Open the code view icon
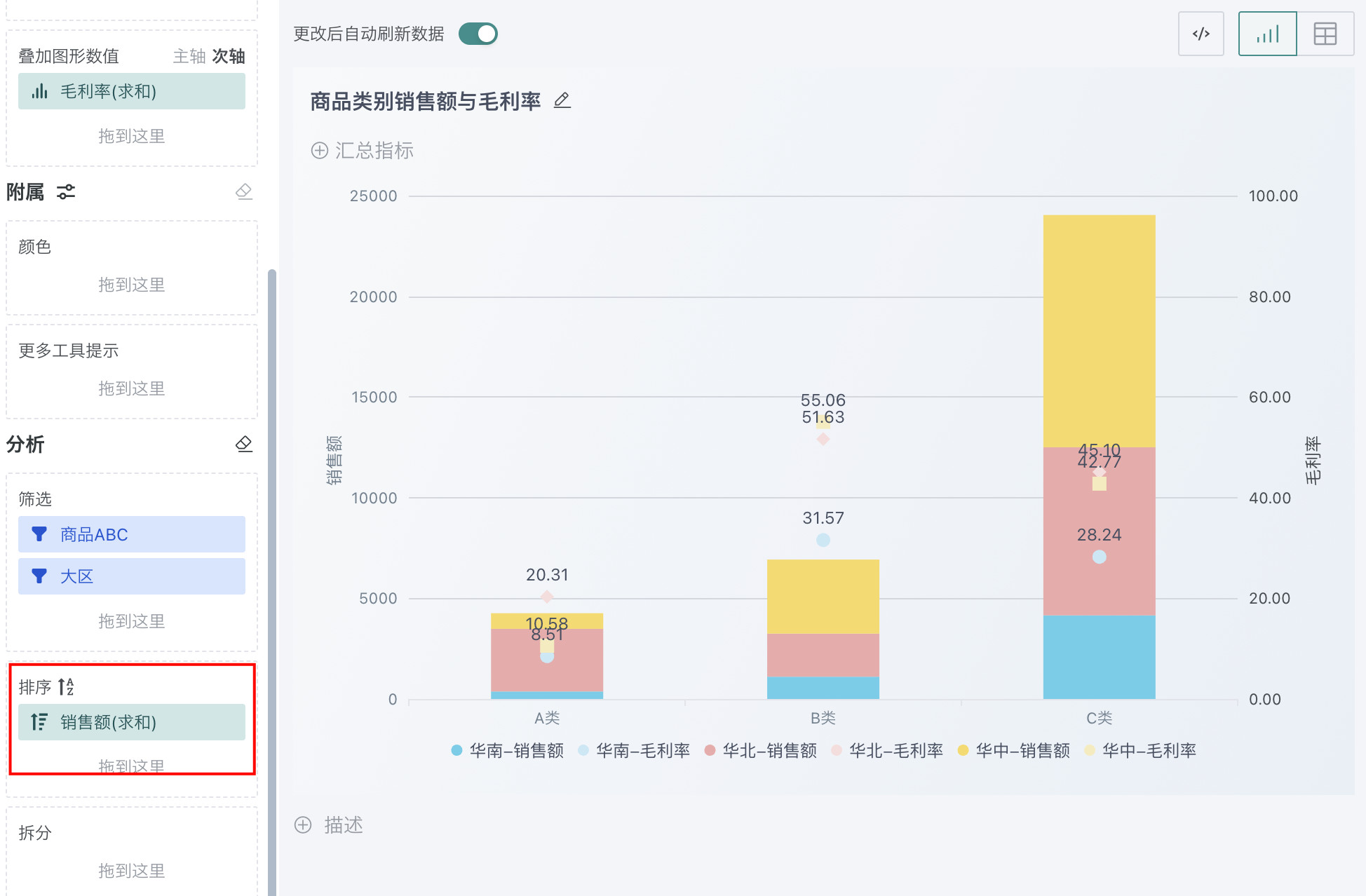Viewport: 1366px width, 896px height. coord(1201,34)
